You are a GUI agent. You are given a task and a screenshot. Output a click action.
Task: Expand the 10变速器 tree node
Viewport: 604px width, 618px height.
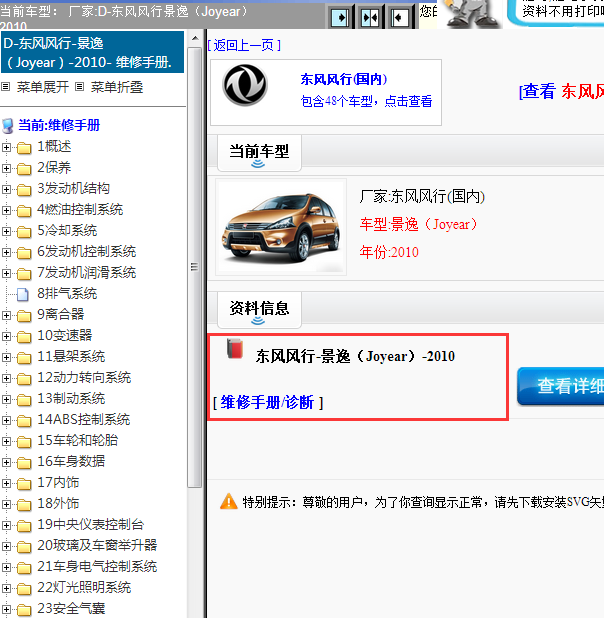[6, 336]
